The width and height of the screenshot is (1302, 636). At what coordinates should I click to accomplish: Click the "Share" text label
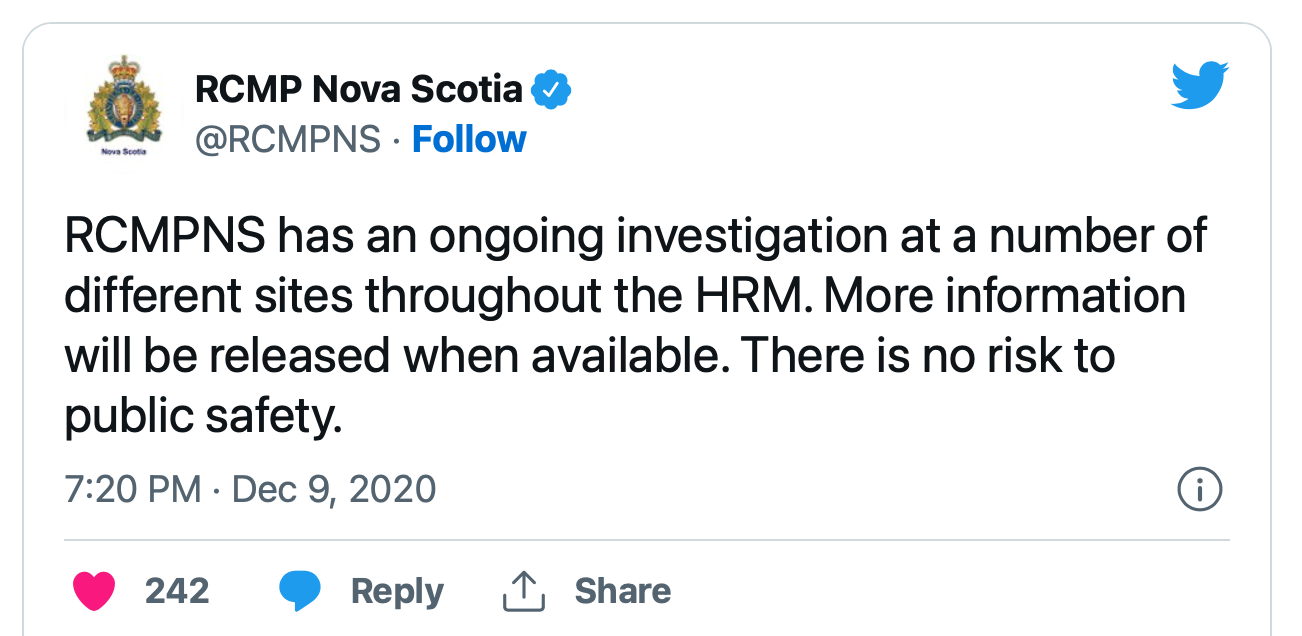click(622, 591)
